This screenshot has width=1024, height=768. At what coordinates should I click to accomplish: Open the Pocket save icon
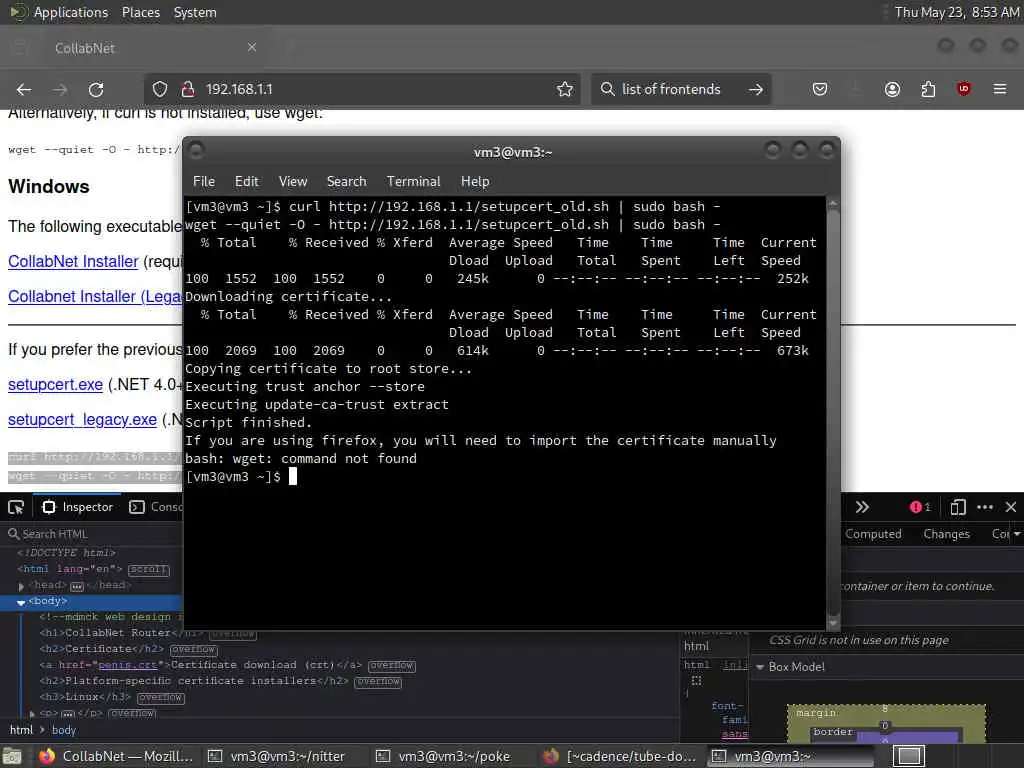coord(820,89)
